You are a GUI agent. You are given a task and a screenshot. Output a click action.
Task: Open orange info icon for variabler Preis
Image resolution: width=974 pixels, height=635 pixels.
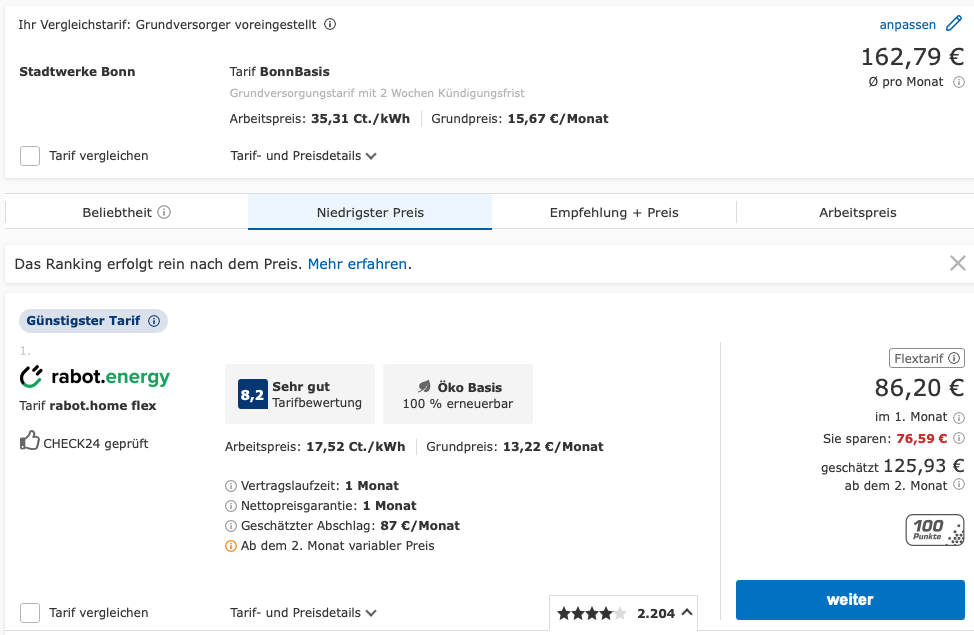tap(231, 546)
